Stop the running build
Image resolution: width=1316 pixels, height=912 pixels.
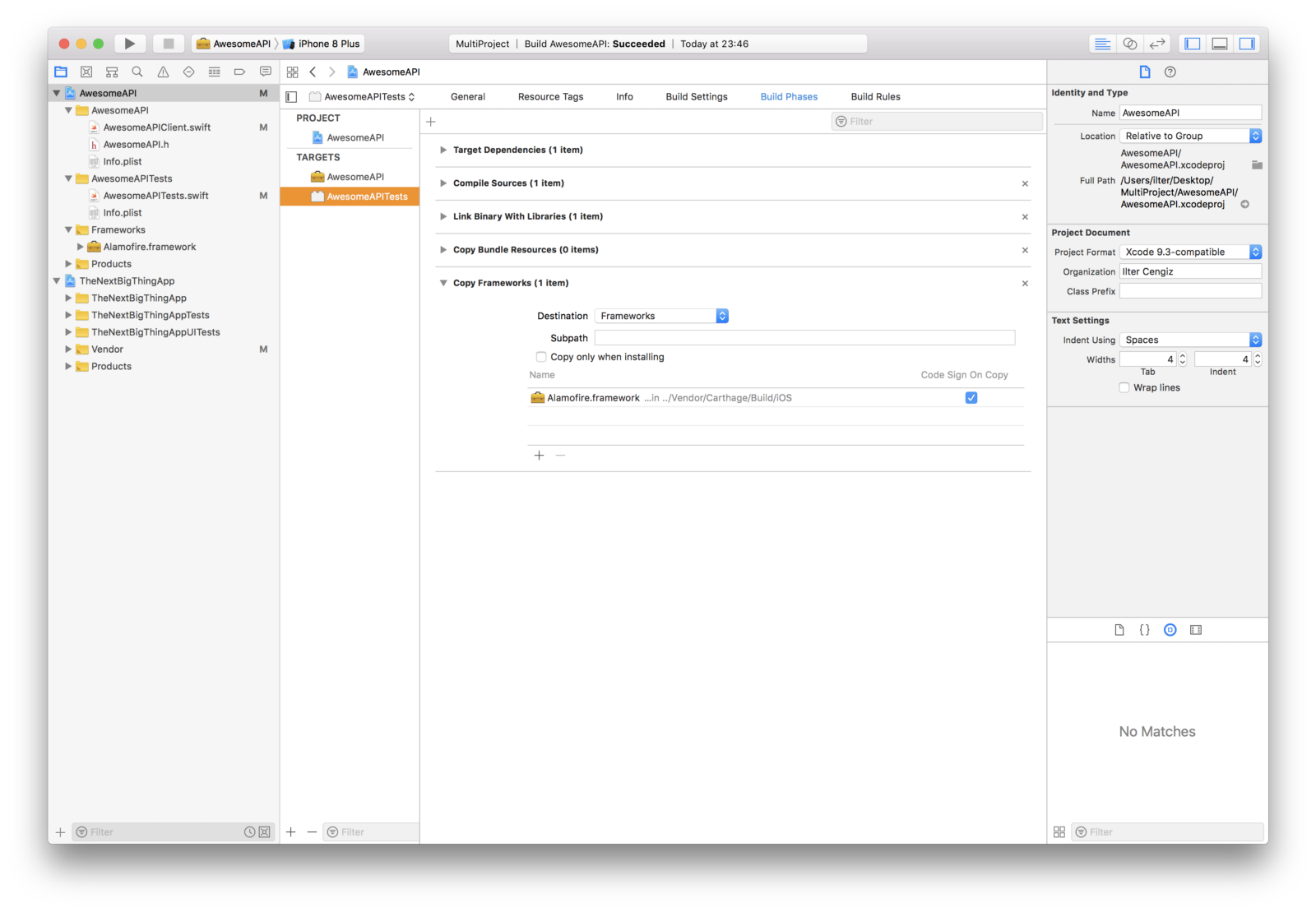click(169, 44)
